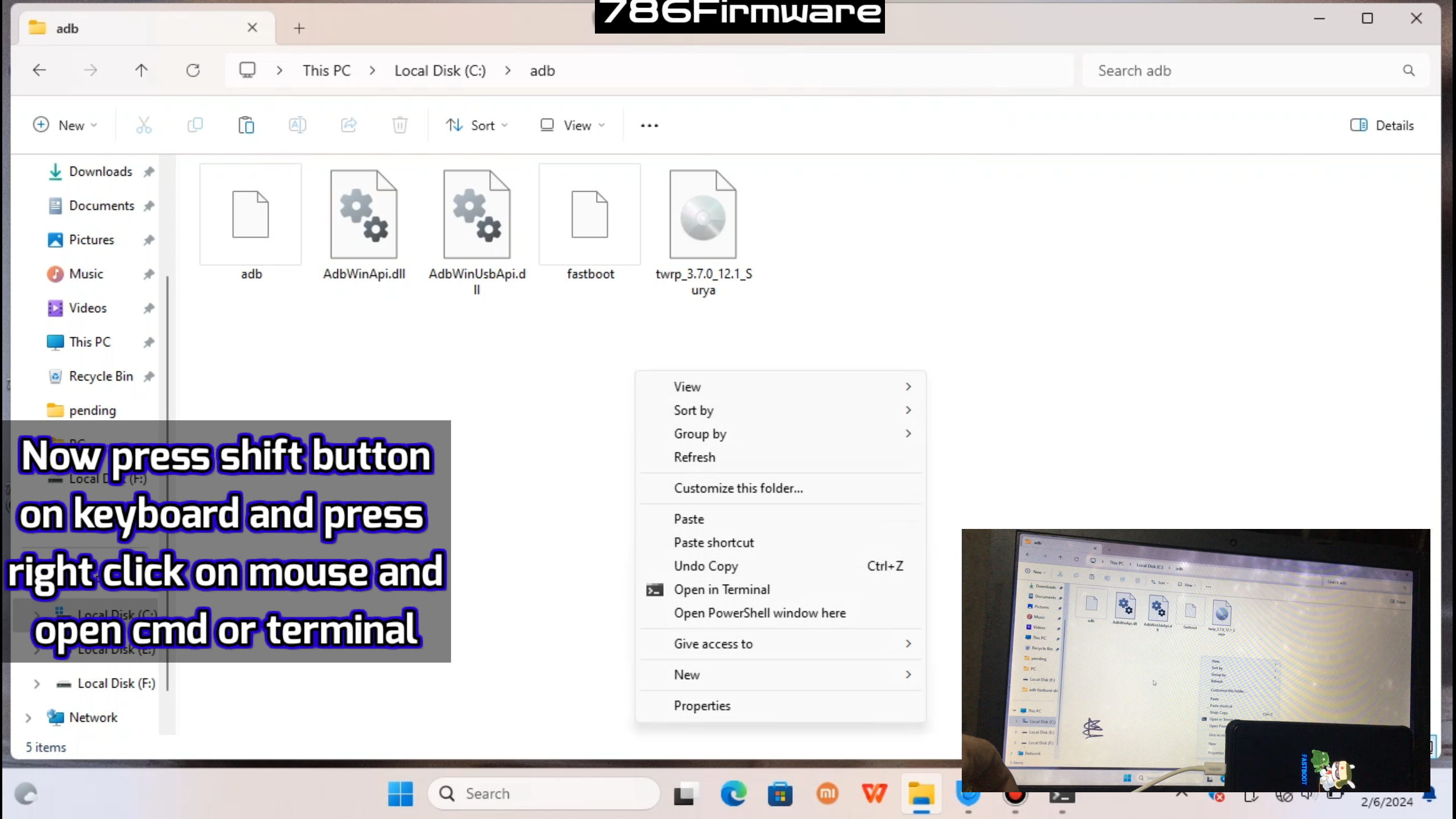The height and width of the screenshot is (819, 1456).
Task: Choose Open in Terminal from context menu
Action: click(722, 590)
